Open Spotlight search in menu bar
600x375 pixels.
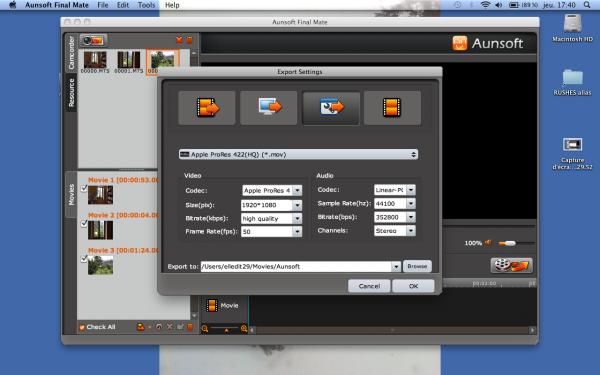click(x=587, y=5)
